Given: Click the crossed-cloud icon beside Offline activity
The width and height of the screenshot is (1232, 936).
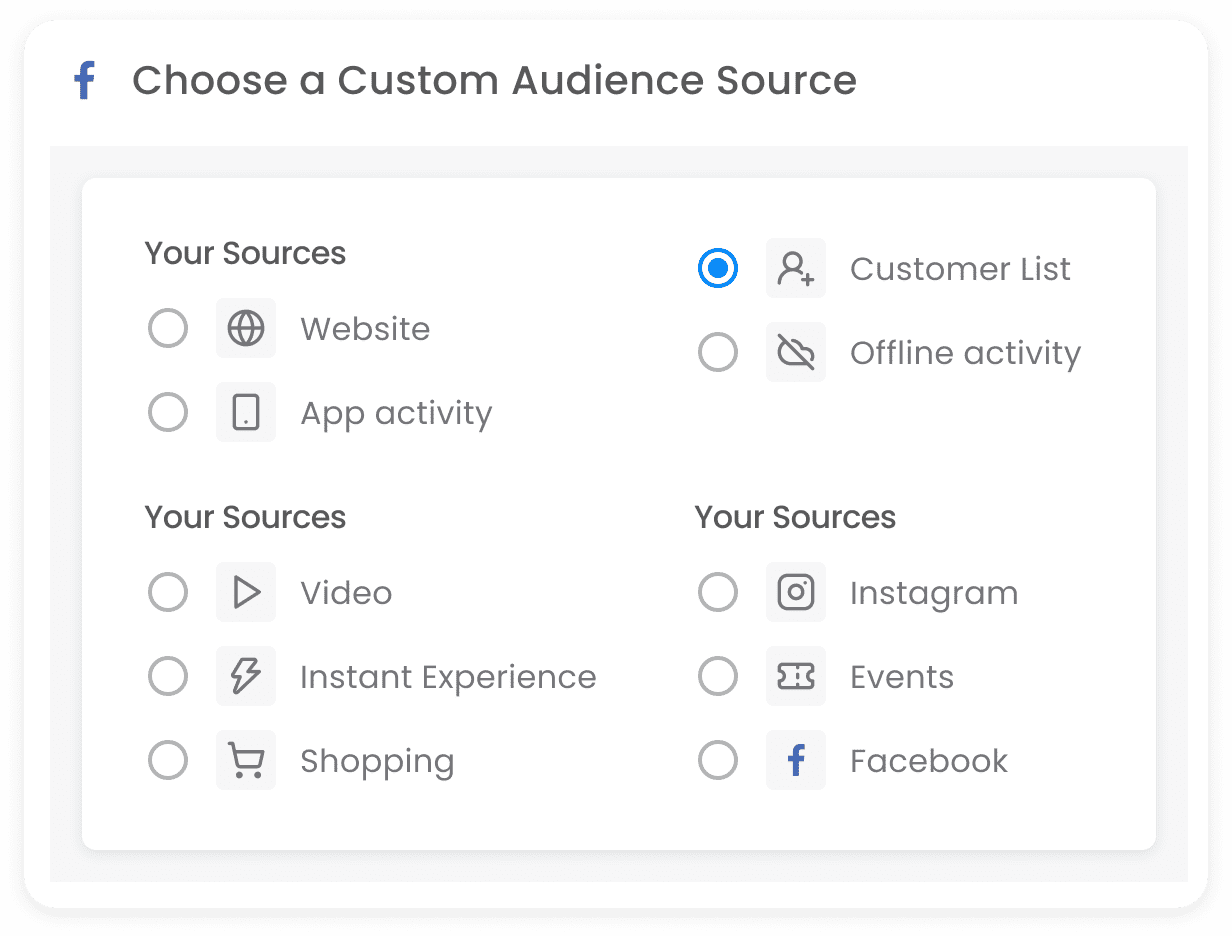Looking at the screenshot, I should click(x=796, y=352).
